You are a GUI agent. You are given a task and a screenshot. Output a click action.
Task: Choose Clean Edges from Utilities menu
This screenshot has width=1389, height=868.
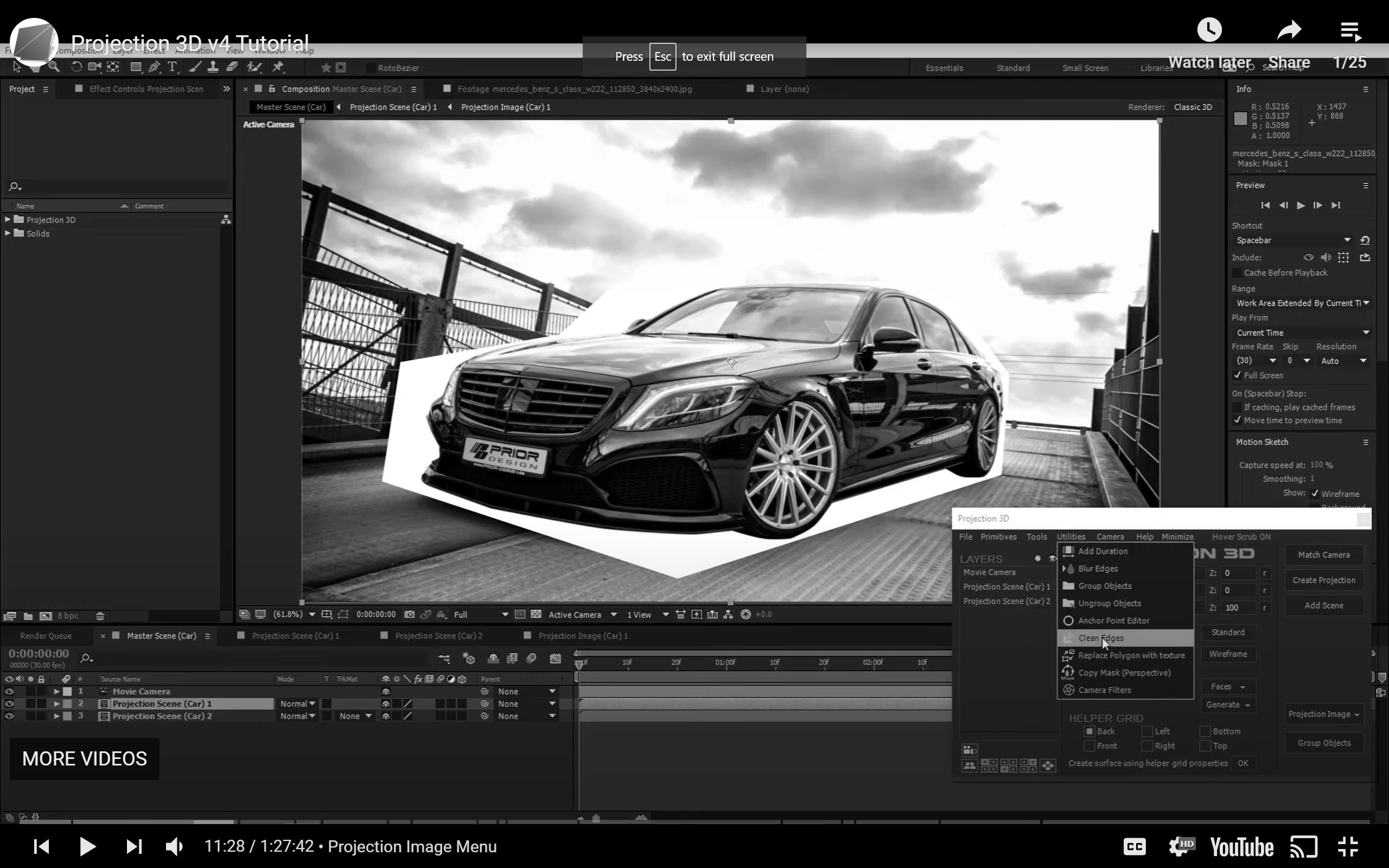(1125, 638)
